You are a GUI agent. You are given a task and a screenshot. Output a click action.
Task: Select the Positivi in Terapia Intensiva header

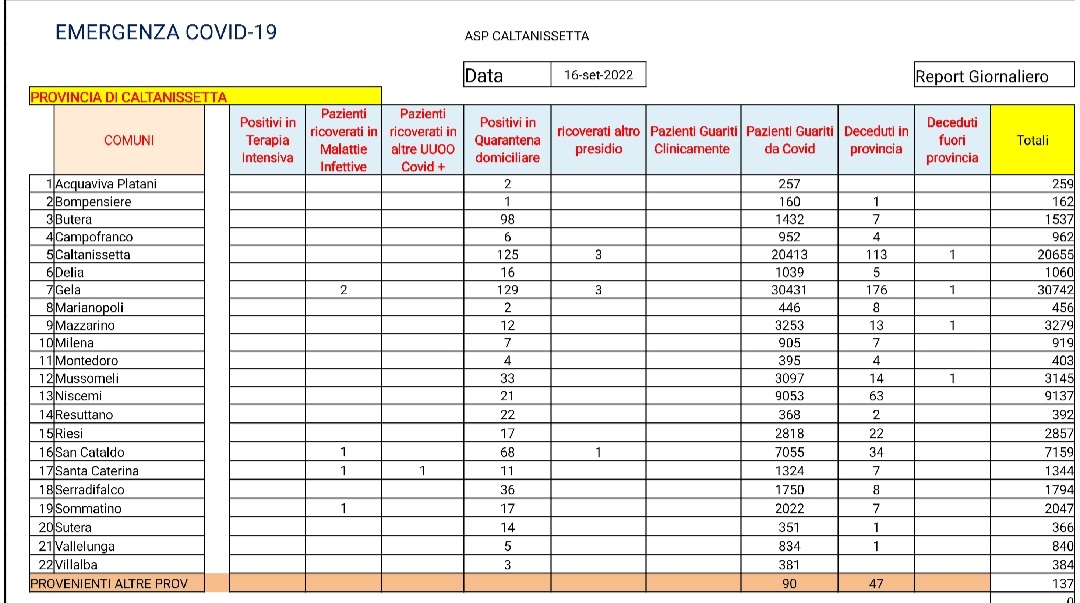point(267,140)
